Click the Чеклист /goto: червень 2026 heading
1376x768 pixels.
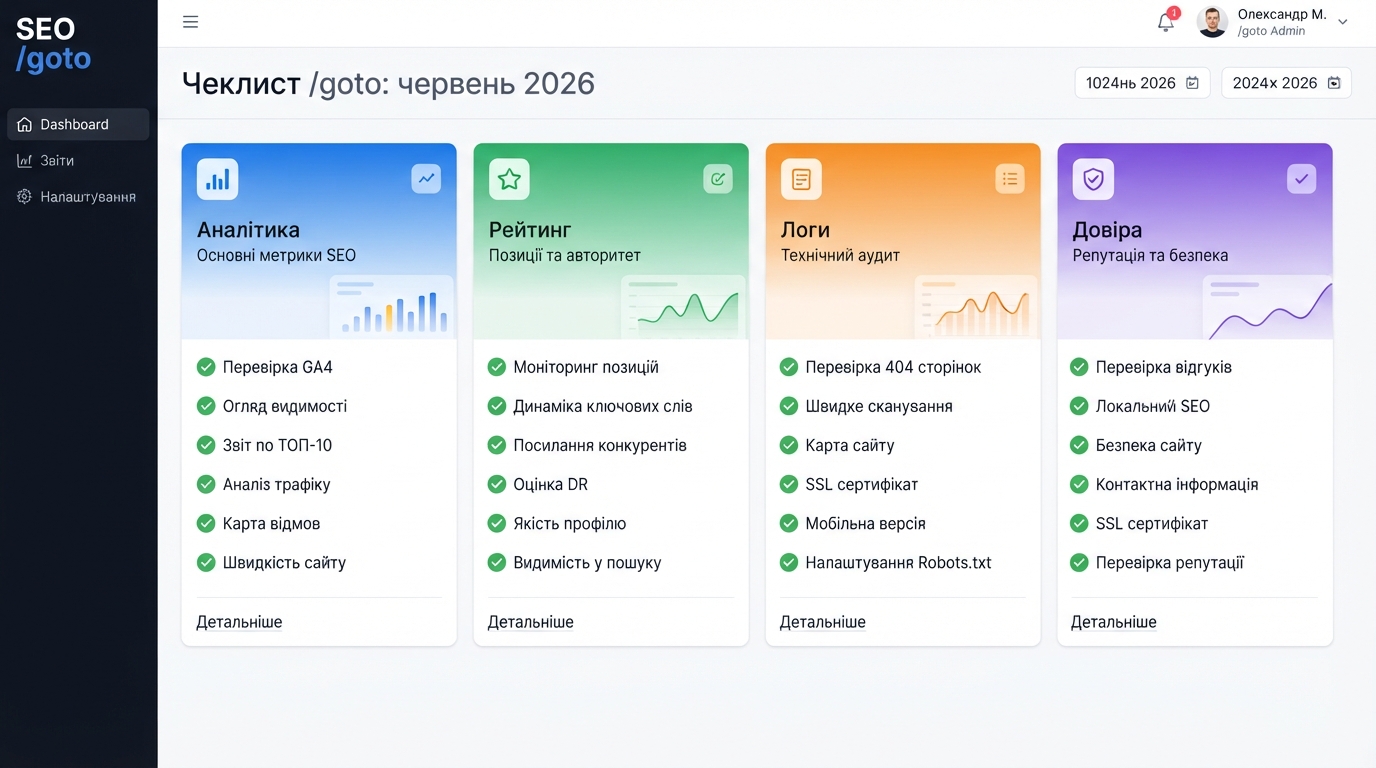pyautogui.click(x=388, y=83)
